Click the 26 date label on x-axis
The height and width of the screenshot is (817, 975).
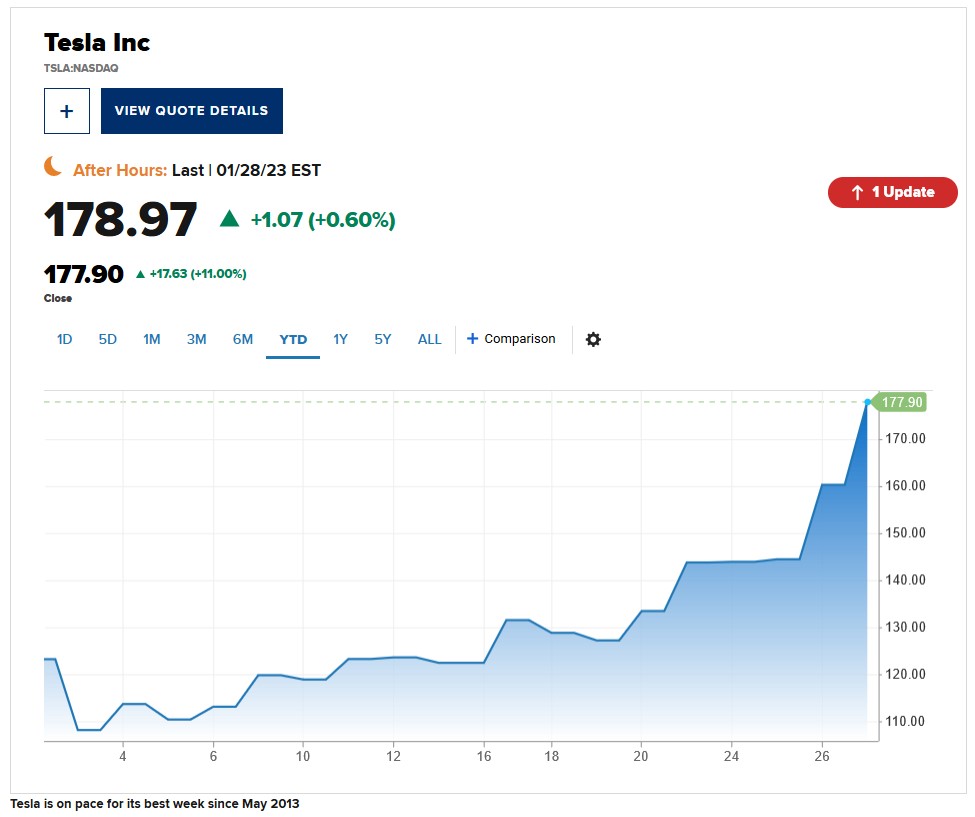pos(822,756)
